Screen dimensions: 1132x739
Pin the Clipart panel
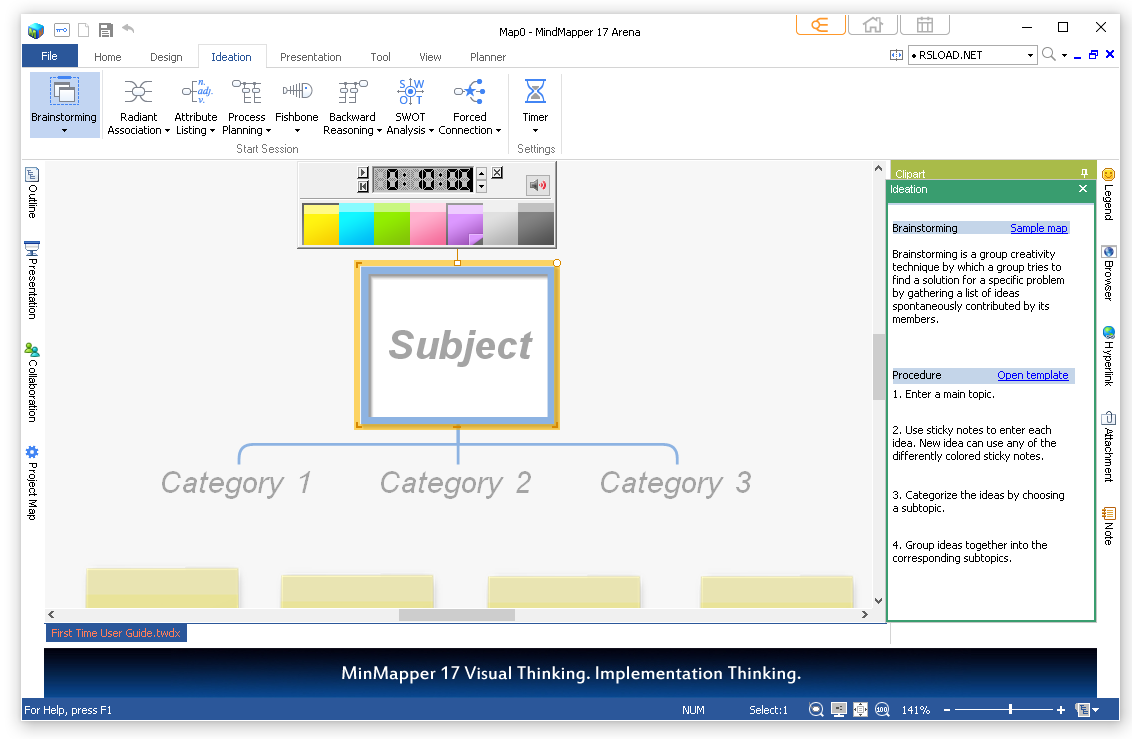(x=1084, y=173)
